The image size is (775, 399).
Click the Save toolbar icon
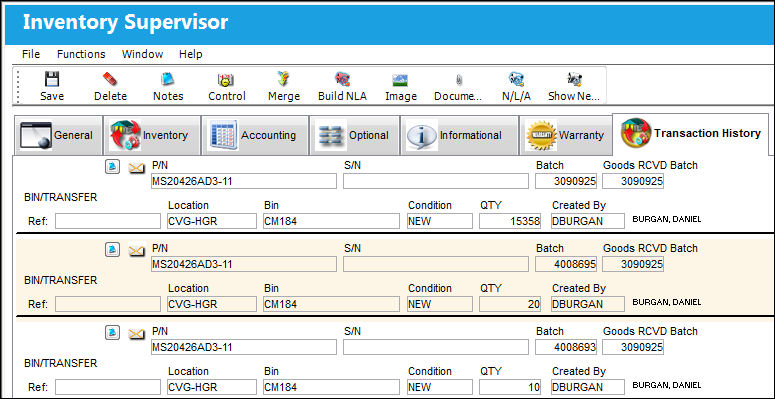click(x=52, y=80)
